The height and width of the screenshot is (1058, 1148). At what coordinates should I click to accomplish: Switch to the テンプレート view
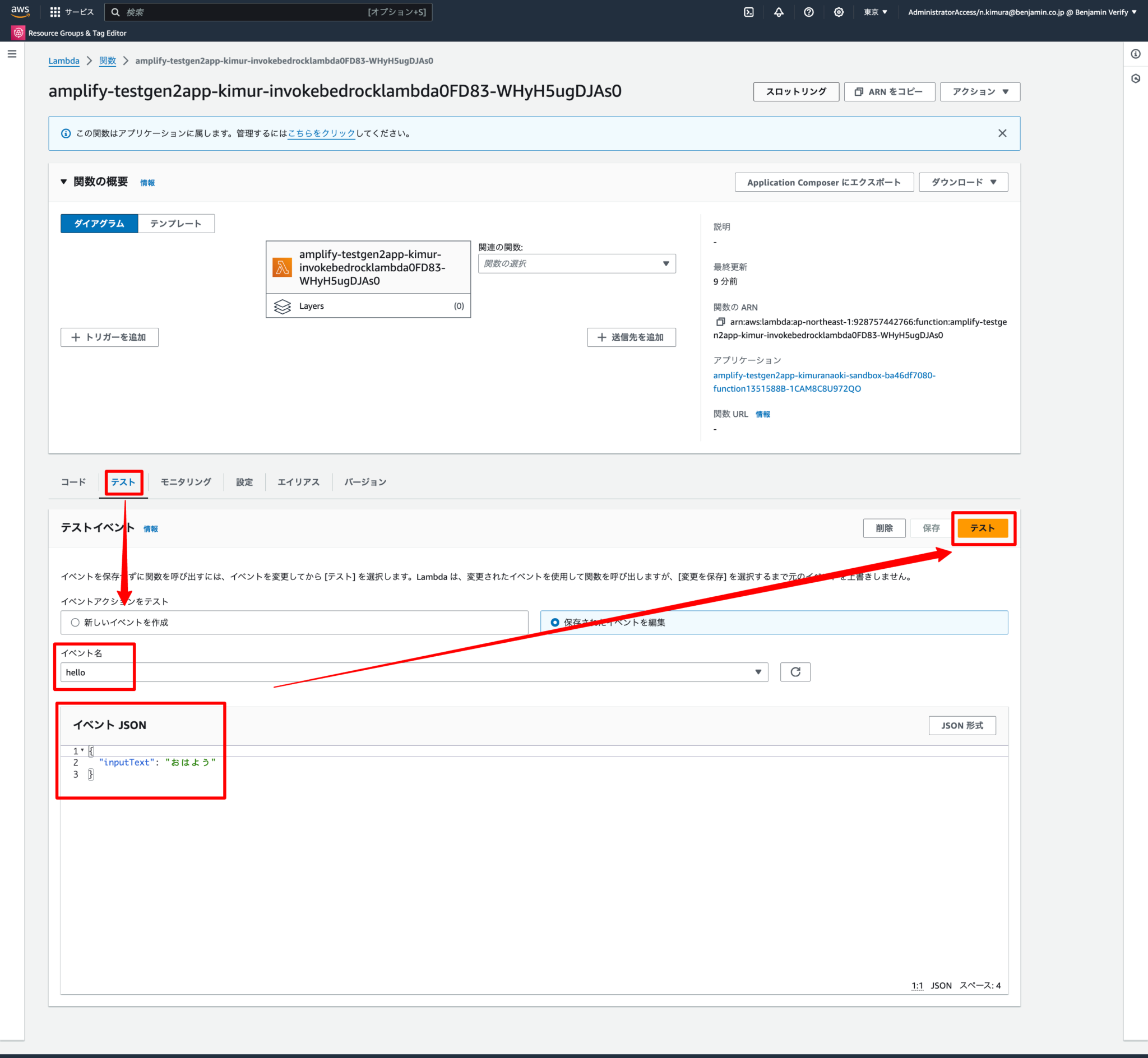pyautogui.click(x=176, y=223)
